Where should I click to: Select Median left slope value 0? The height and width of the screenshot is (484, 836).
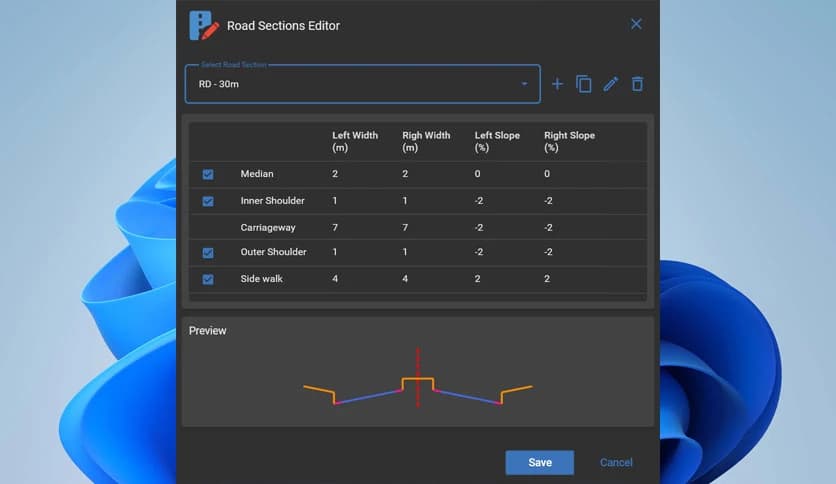477,174
